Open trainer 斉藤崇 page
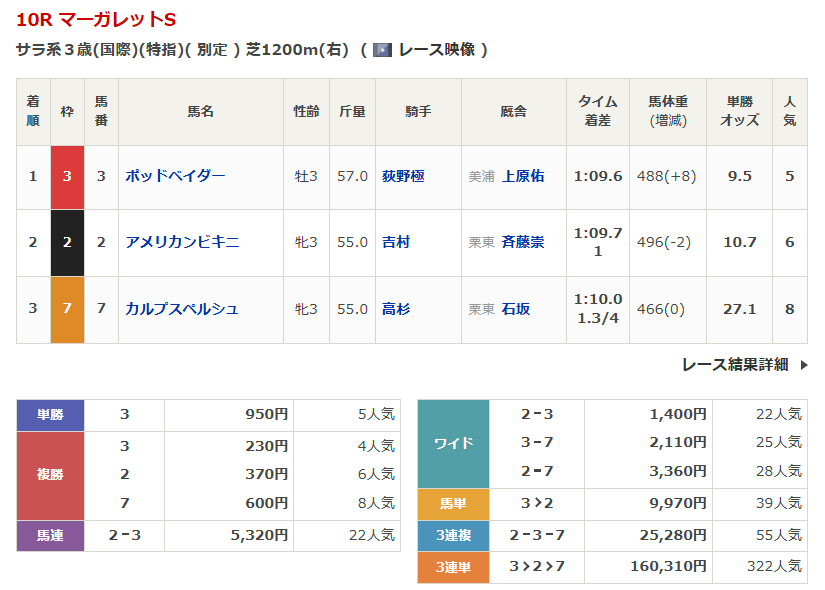 (x=523, y=242)
